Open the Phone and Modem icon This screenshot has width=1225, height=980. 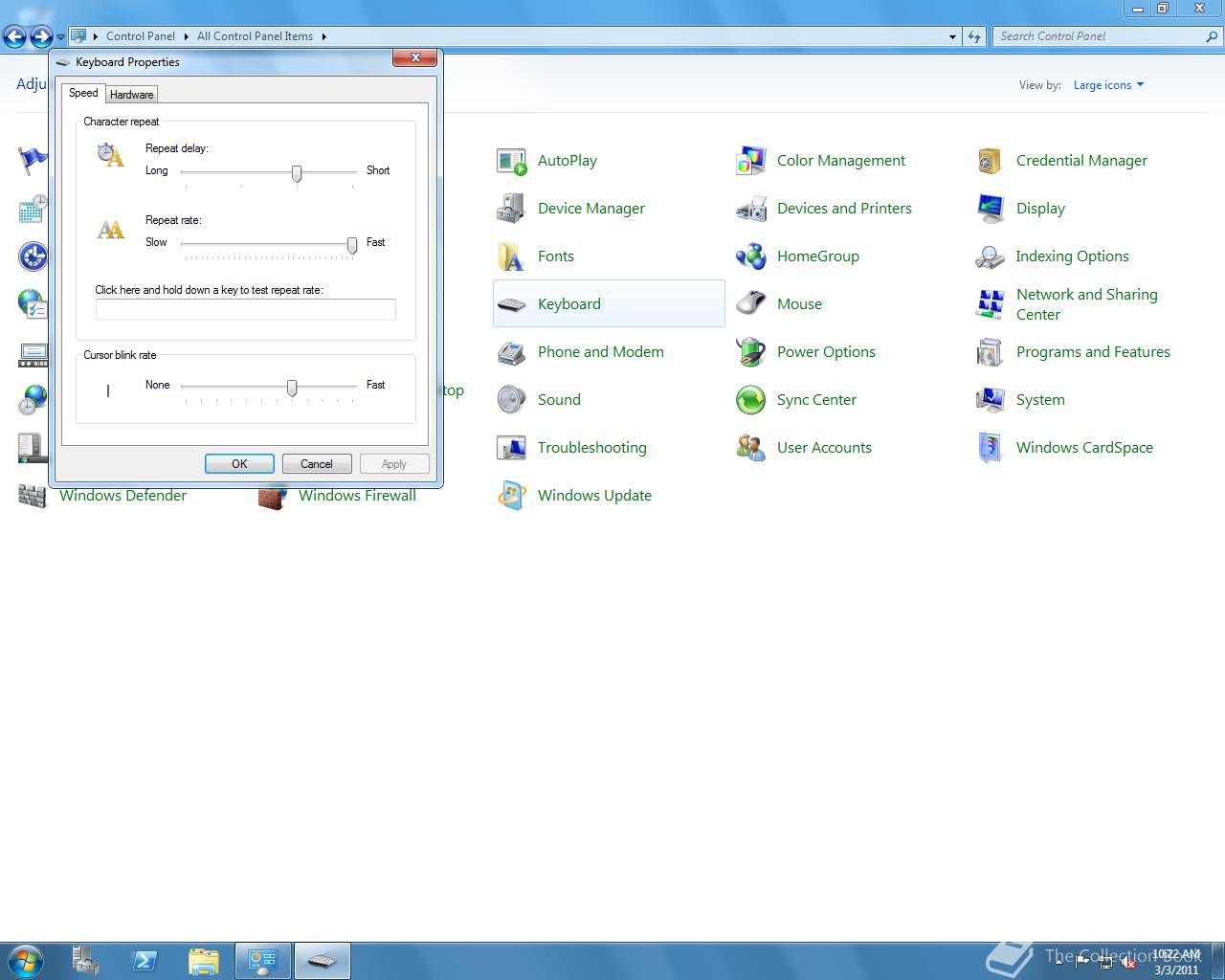pyautogui.click(x=512, y=352)
